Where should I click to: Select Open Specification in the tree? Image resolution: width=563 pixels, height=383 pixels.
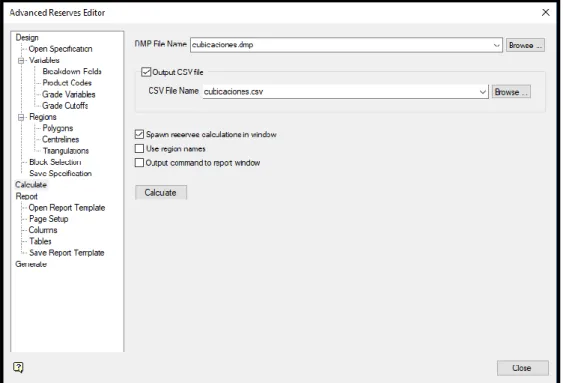pos(60,49)
